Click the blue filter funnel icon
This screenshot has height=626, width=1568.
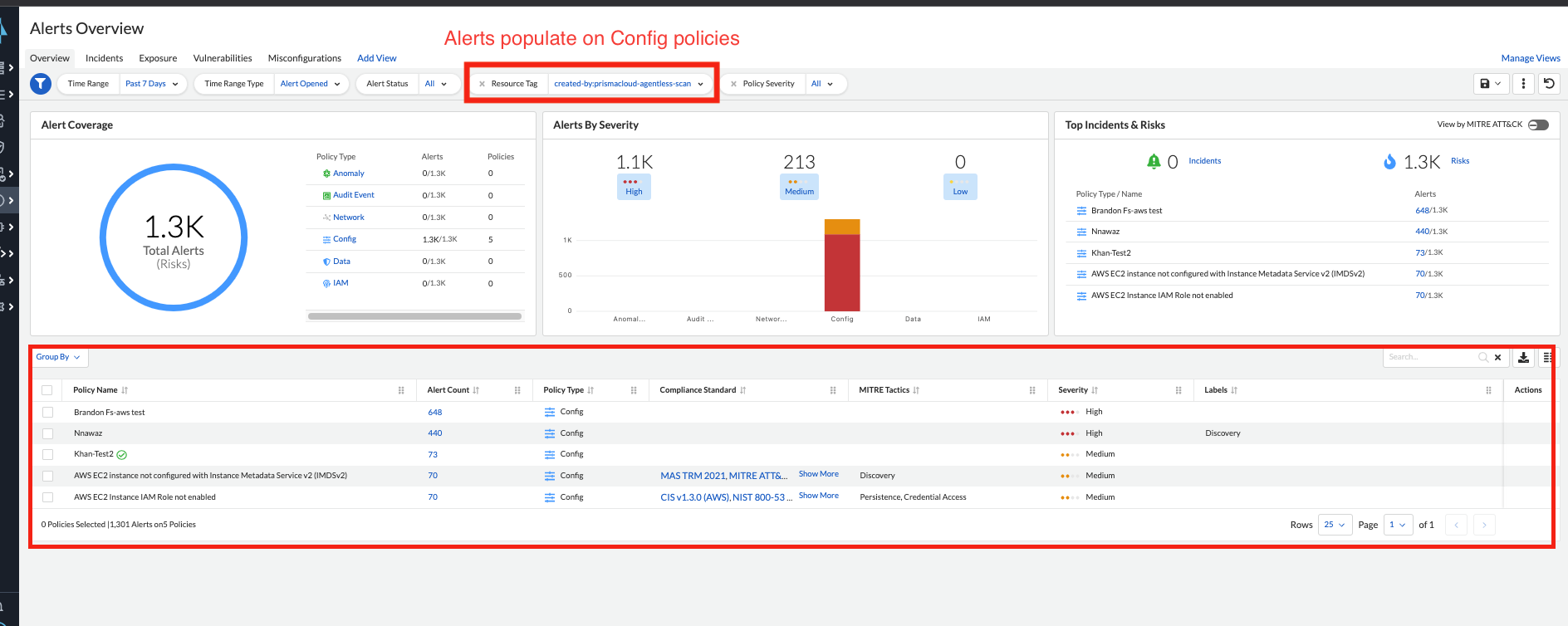(41, 84)
